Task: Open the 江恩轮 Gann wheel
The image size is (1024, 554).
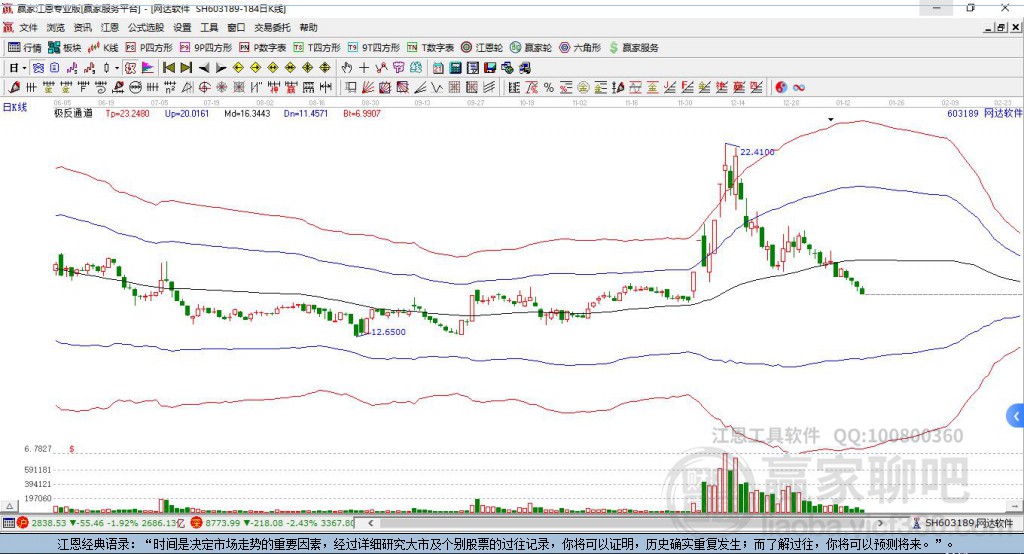Action: 482,48
